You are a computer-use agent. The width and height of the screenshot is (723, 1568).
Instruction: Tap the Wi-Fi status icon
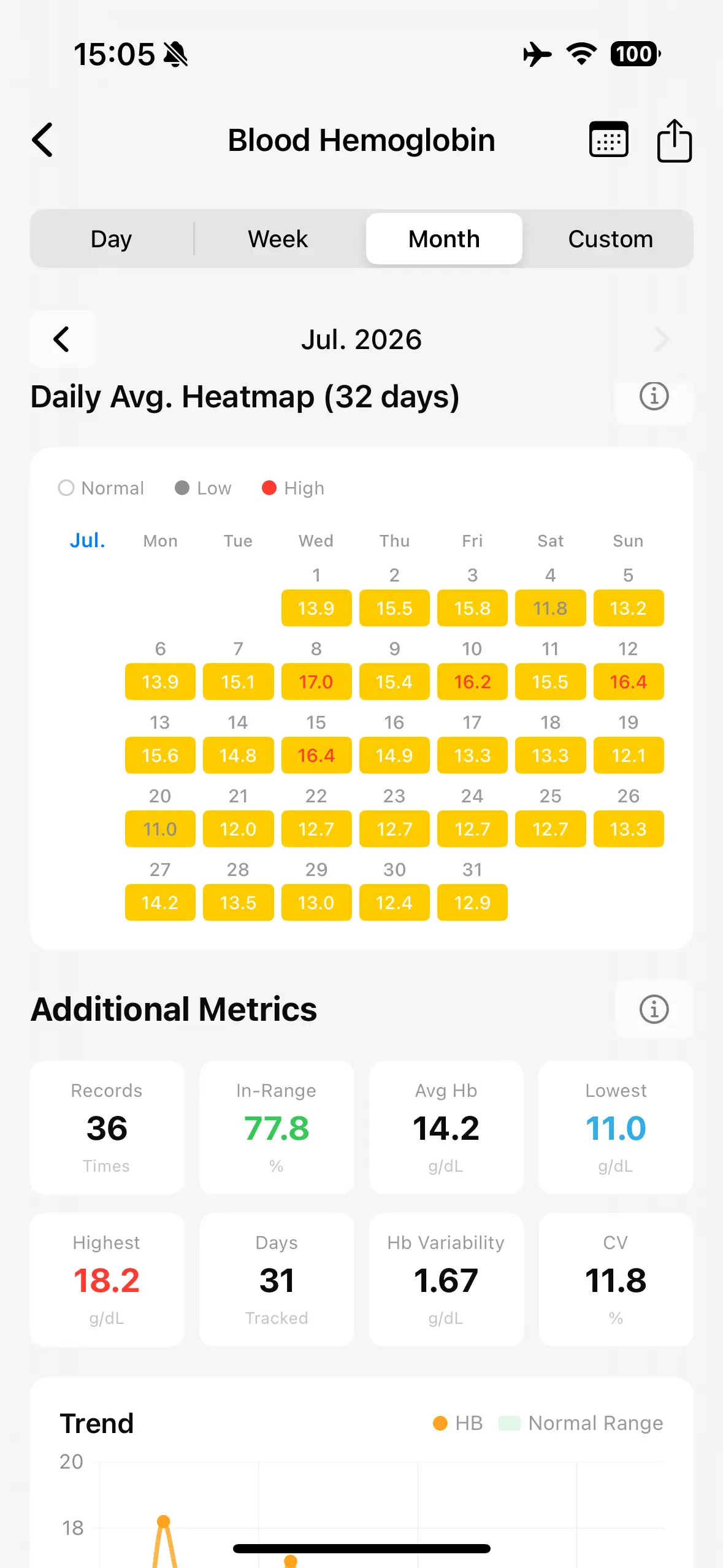pos(581,54)
